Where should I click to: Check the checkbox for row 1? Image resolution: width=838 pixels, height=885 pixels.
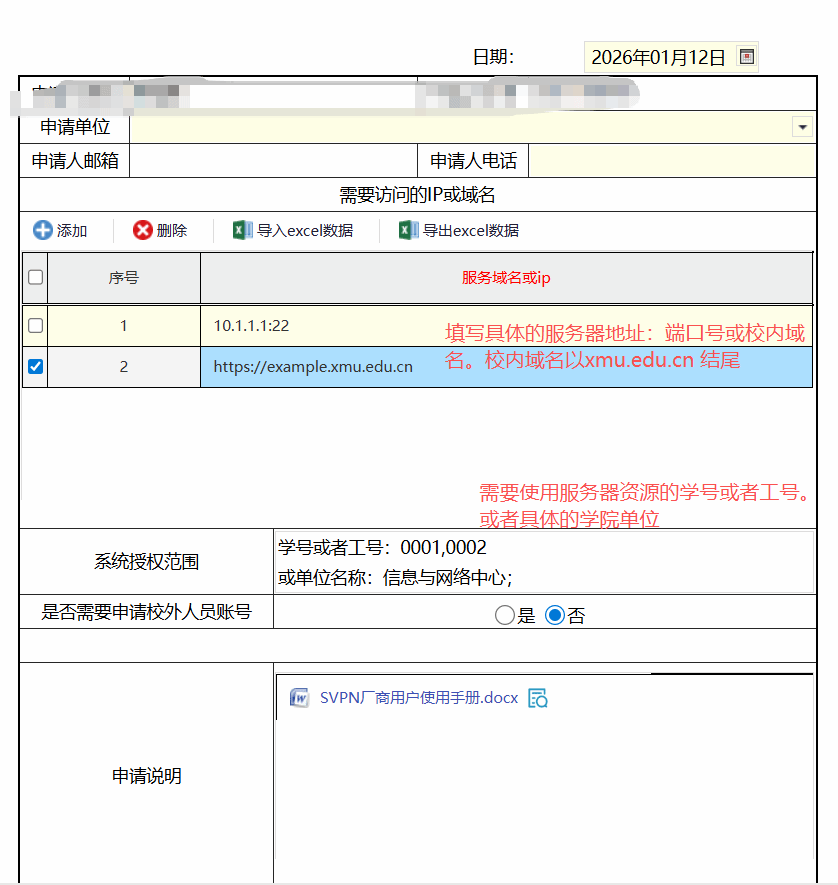[x=35, y=325]
